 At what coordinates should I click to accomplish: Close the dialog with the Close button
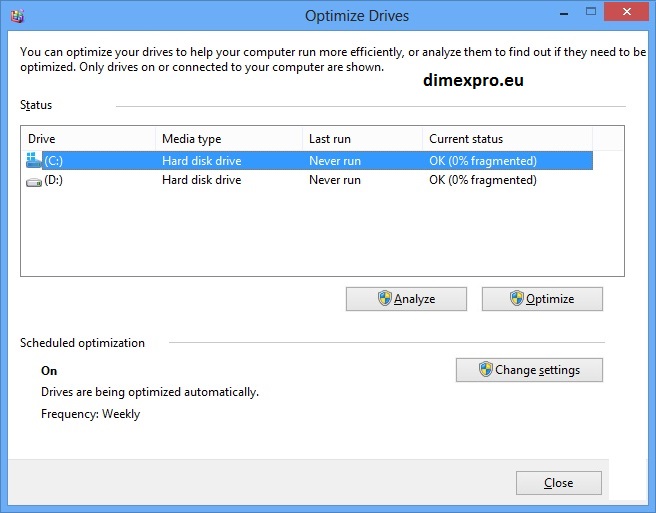pyautogui.click(x=559, y=483)
